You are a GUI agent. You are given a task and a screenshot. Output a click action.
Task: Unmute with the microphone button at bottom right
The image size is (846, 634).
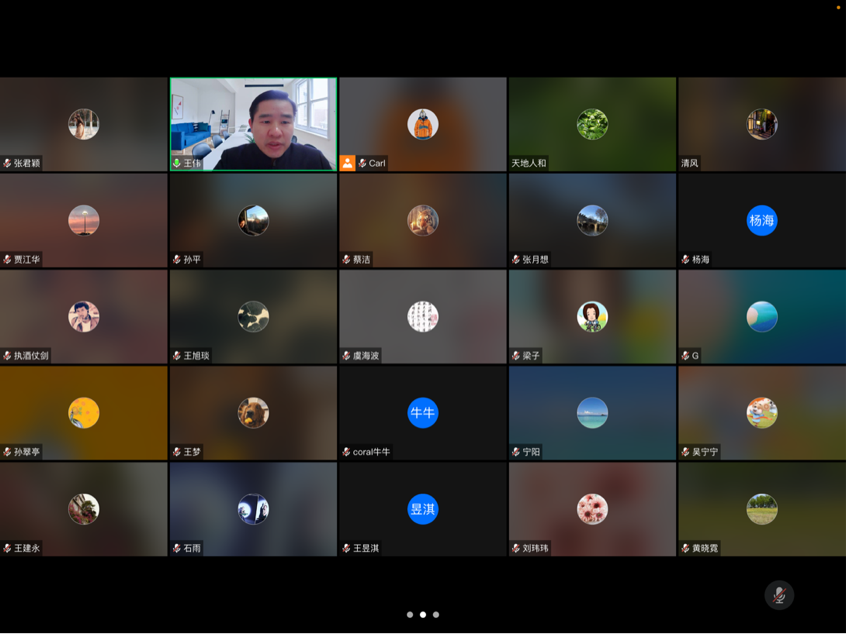(779, 595)
